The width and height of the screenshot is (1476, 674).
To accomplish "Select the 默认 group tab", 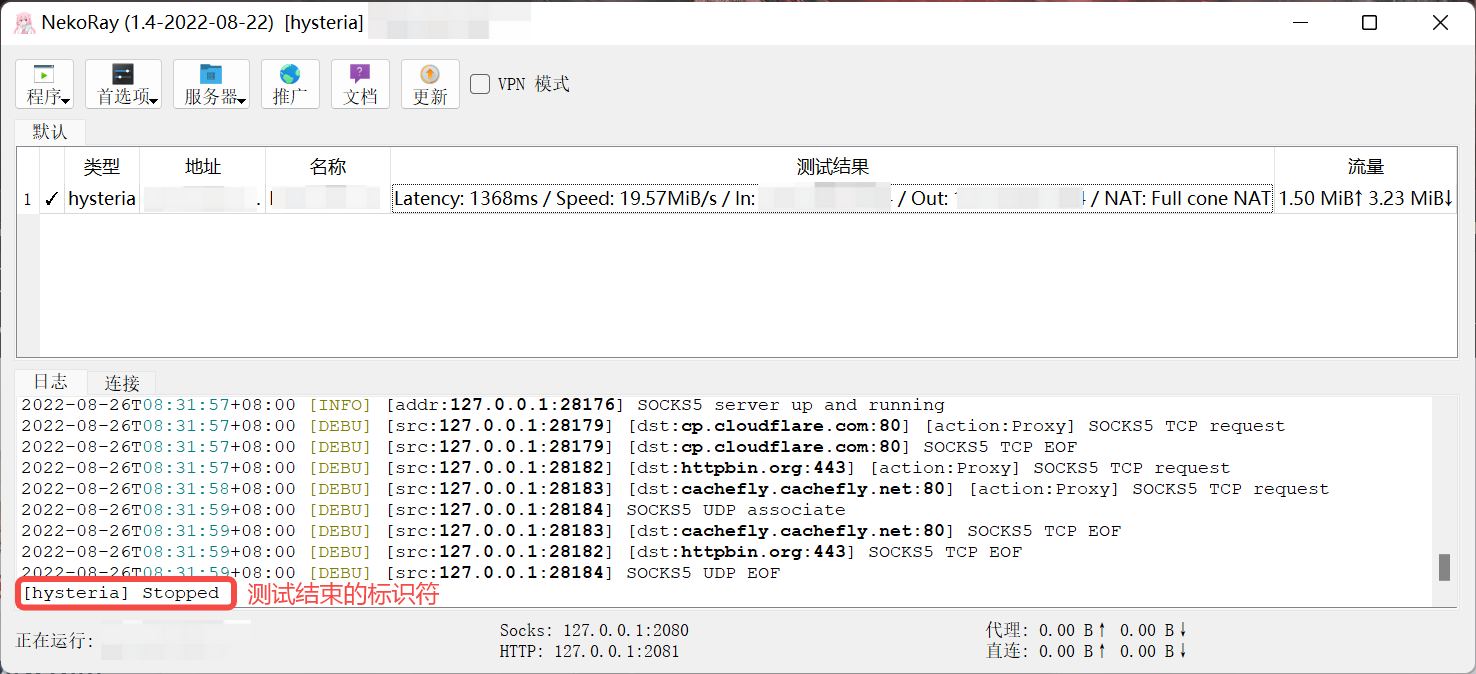I will (49, 132).
